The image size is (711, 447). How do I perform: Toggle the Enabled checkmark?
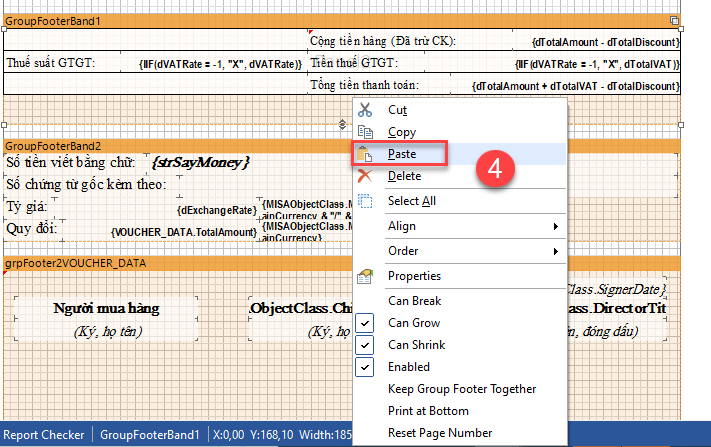(365, 367)
